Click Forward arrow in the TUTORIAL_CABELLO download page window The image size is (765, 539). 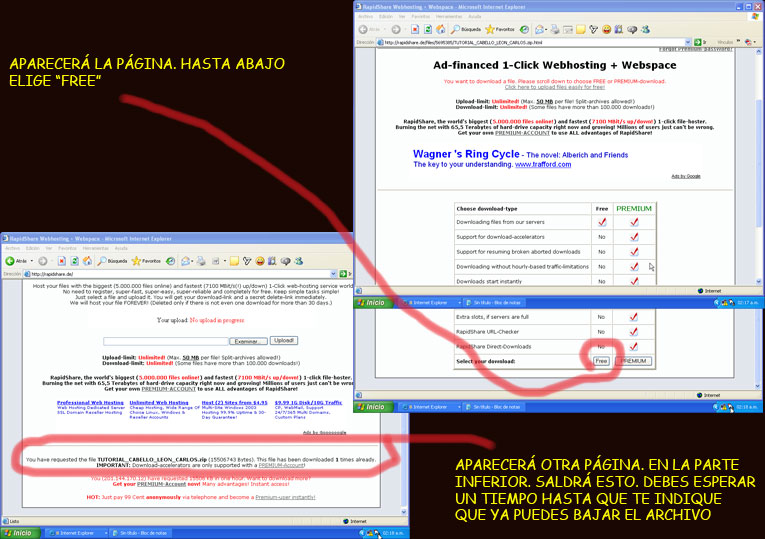(396, 30)
